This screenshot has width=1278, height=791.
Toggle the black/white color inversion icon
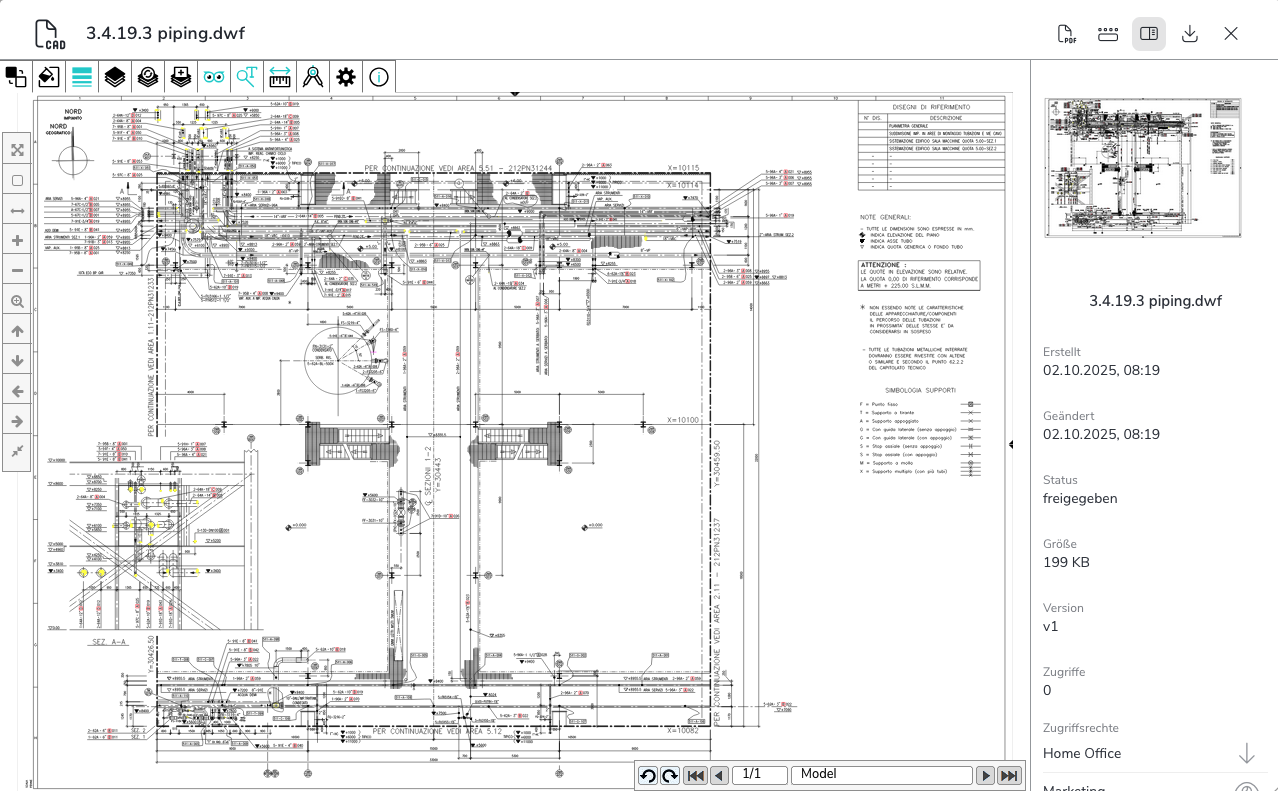(16, 77)
